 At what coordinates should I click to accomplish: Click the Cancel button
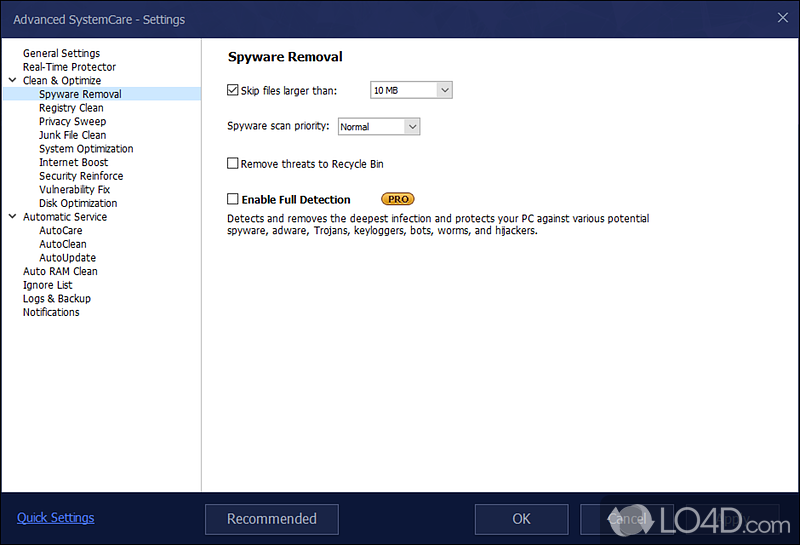click(x=627, y=519)
